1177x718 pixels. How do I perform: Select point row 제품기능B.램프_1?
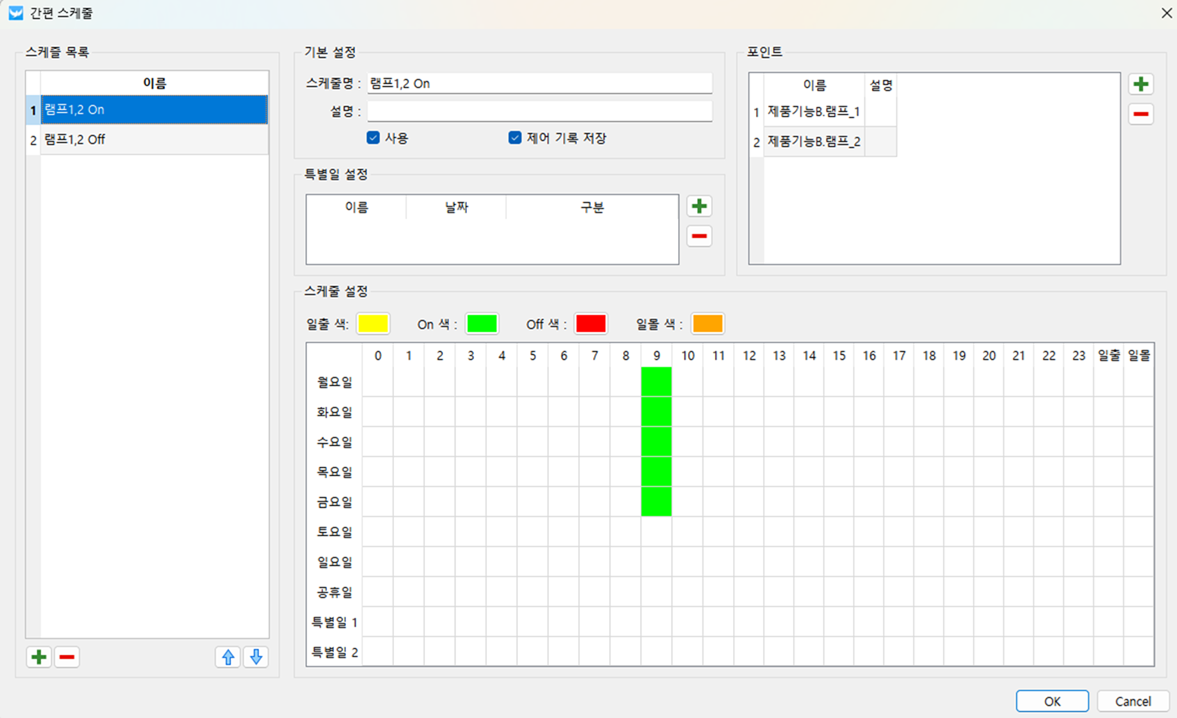point(814,112)
